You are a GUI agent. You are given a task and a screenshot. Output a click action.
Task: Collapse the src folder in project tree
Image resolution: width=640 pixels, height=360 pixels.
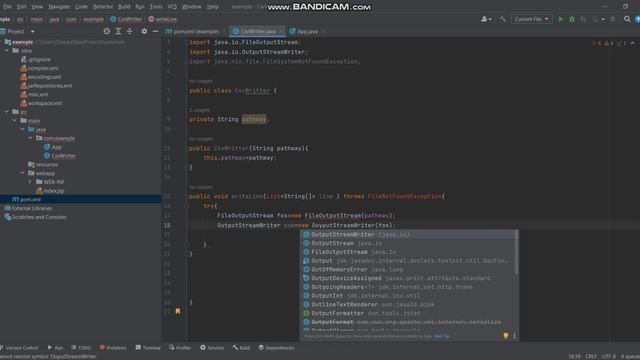tap(7, 111)
